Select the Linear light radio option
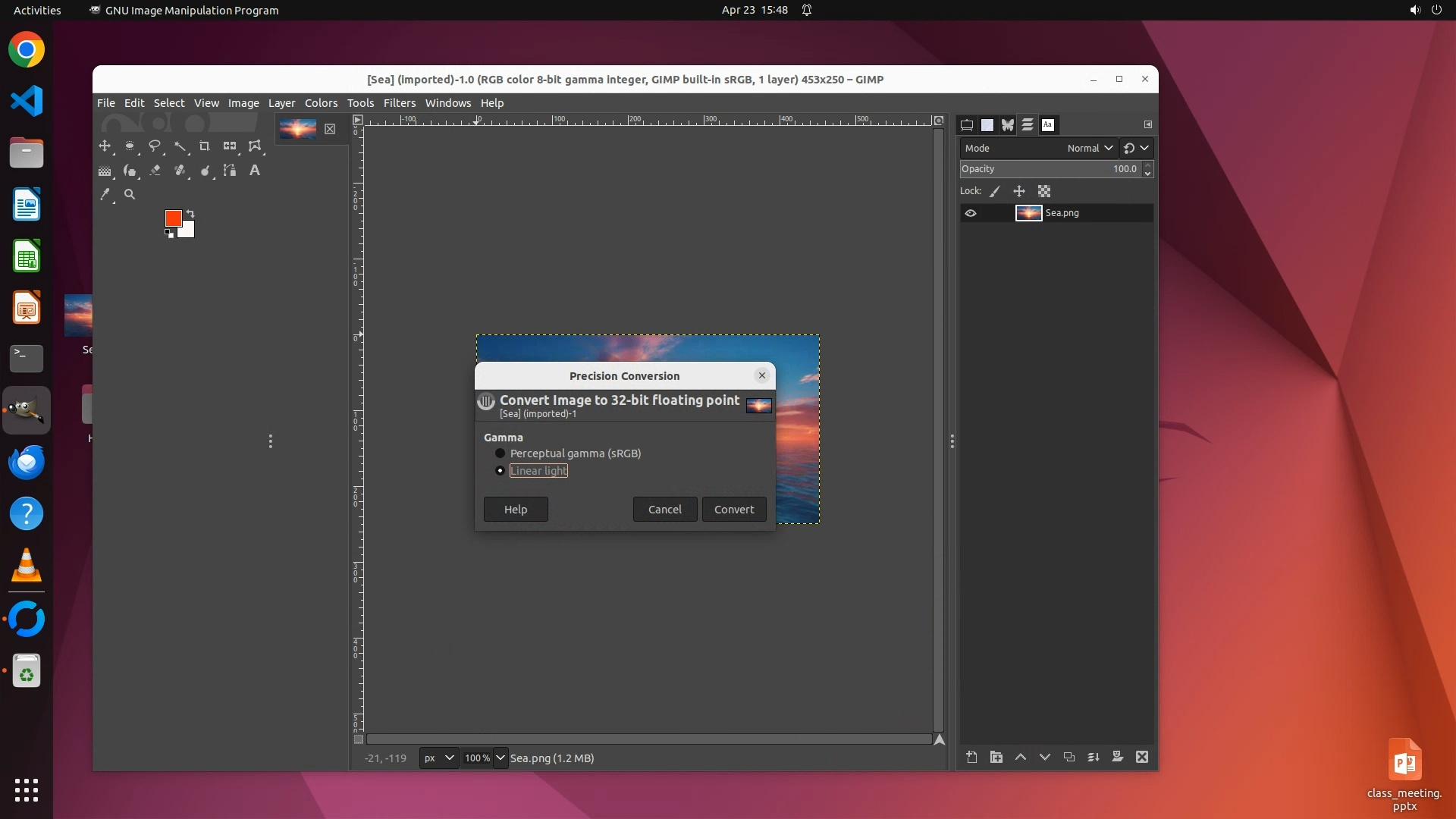1456x819 pixels. coord(500,471)
